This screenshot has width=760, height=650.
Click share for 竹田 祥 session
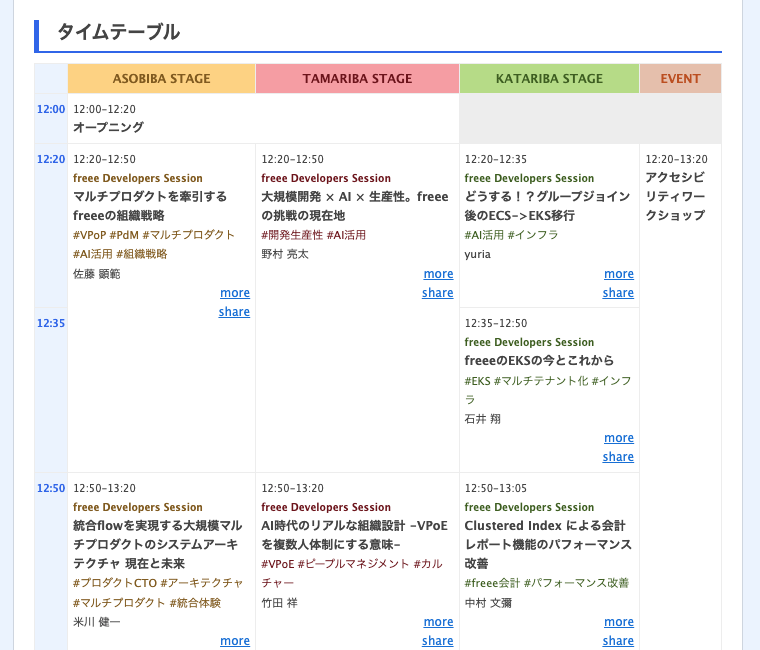point(438,641)
